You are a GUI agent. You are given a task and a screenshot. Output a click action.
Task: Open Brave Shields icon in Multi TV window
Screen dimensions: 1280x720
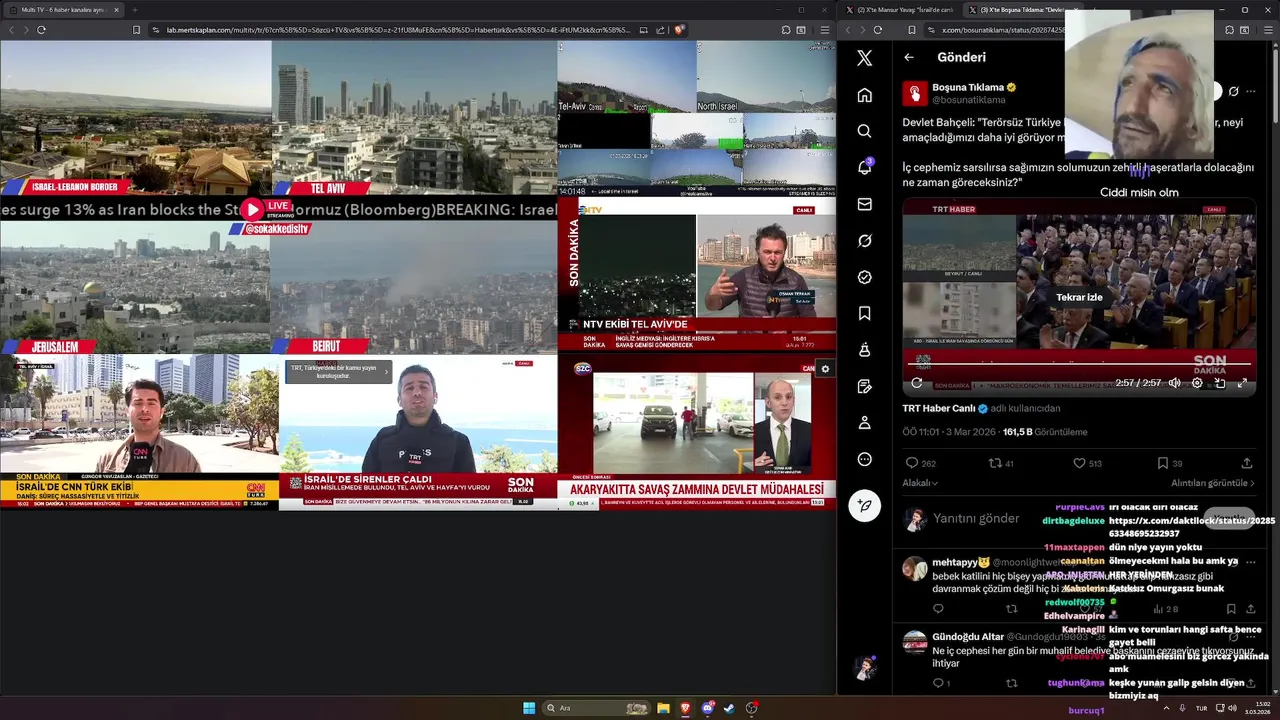point(679,30)
